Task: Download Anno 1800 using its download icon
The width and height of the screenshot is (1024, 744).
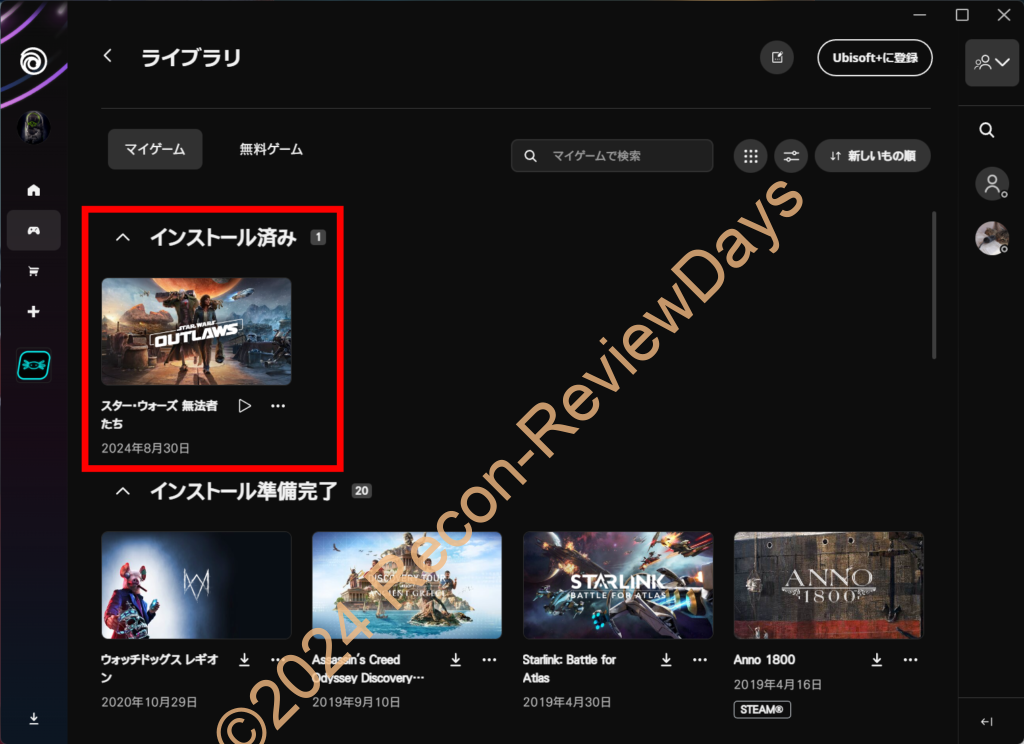Action: 877,659
